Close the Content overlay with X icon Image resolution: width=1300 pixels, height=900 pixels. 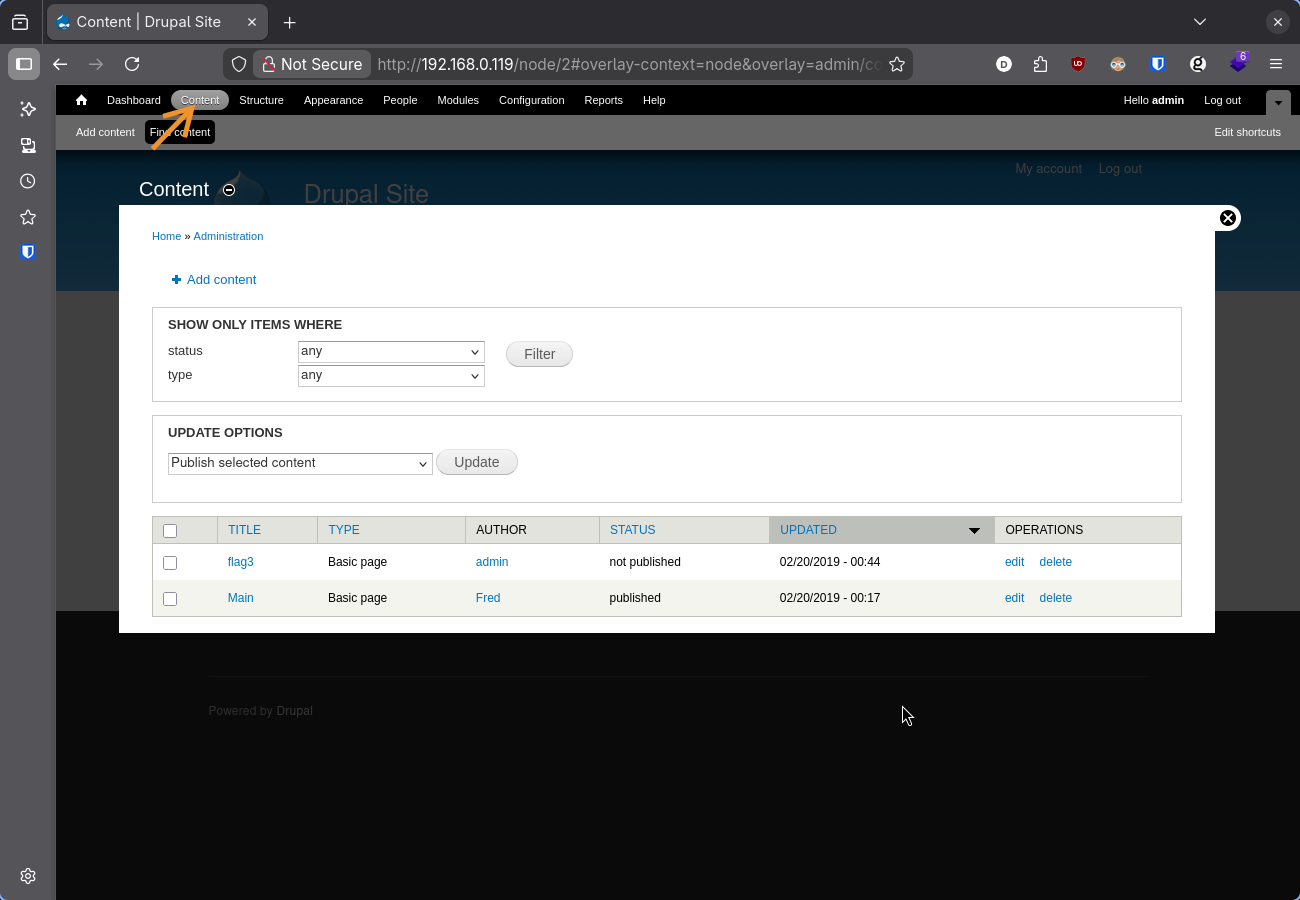1228,218
